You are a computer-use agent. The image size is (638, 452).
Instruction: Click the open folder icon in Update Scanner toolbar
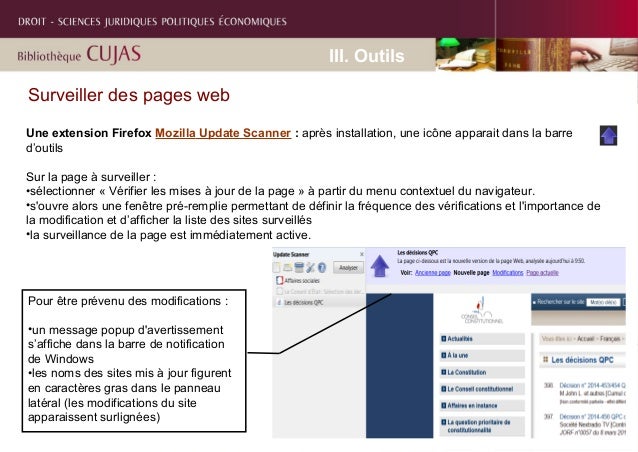288,267
